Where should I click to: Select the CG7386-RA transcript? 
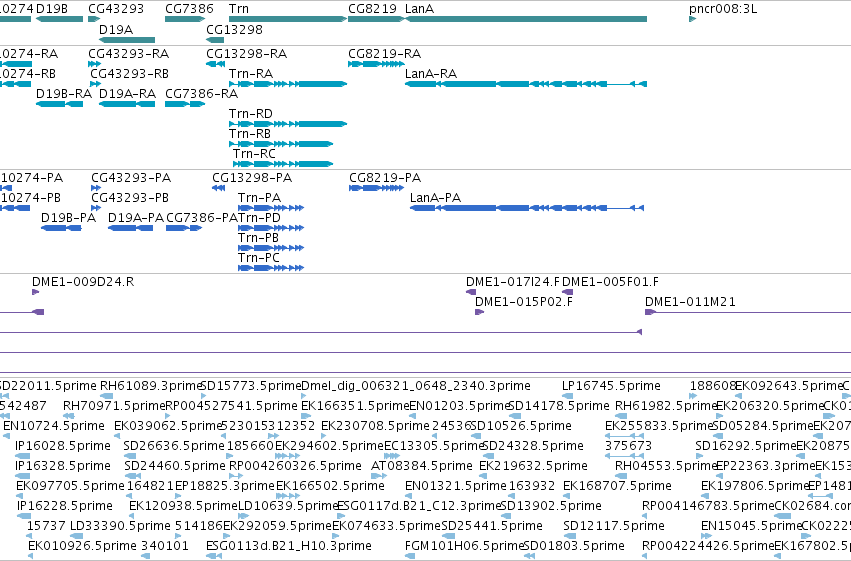185,104
